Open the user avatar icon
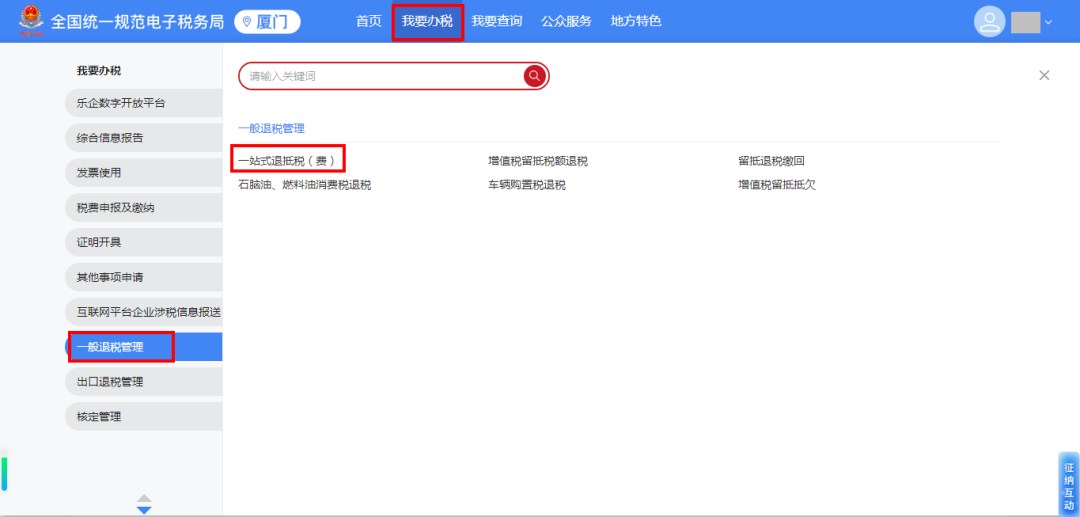Screen dimensions: 1080x517 (x=990, y=21)
